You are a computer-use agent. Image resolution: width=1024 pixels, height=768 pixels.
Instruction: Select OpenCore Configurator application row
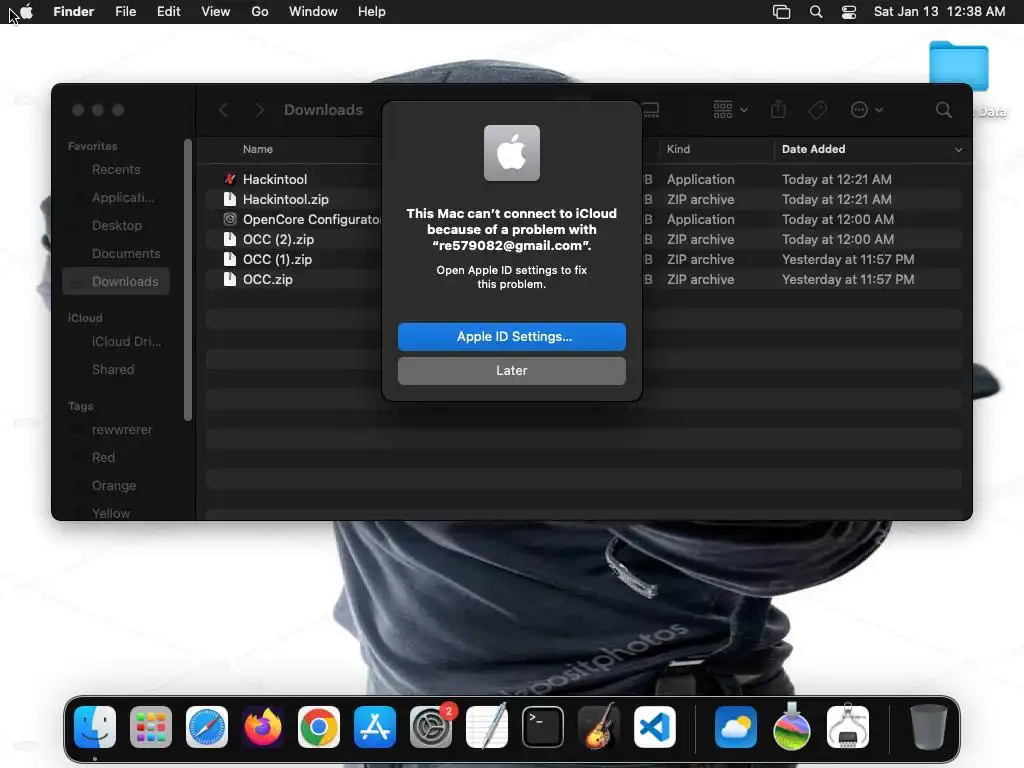pos(583,219)
